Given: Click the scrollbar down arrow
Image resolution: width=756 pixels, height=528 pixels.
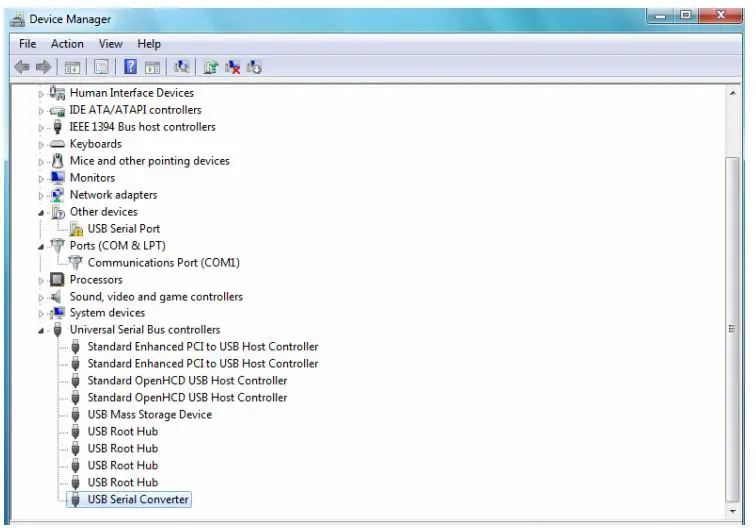Looking at the screenshot, I should [x=732, y=511].
